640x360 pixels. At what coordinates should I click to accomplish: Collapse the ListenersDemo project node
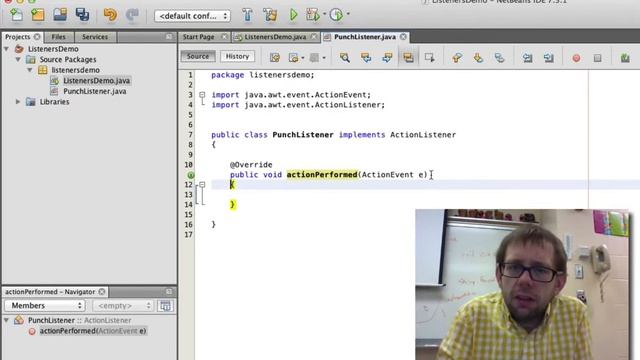(7, 49)
